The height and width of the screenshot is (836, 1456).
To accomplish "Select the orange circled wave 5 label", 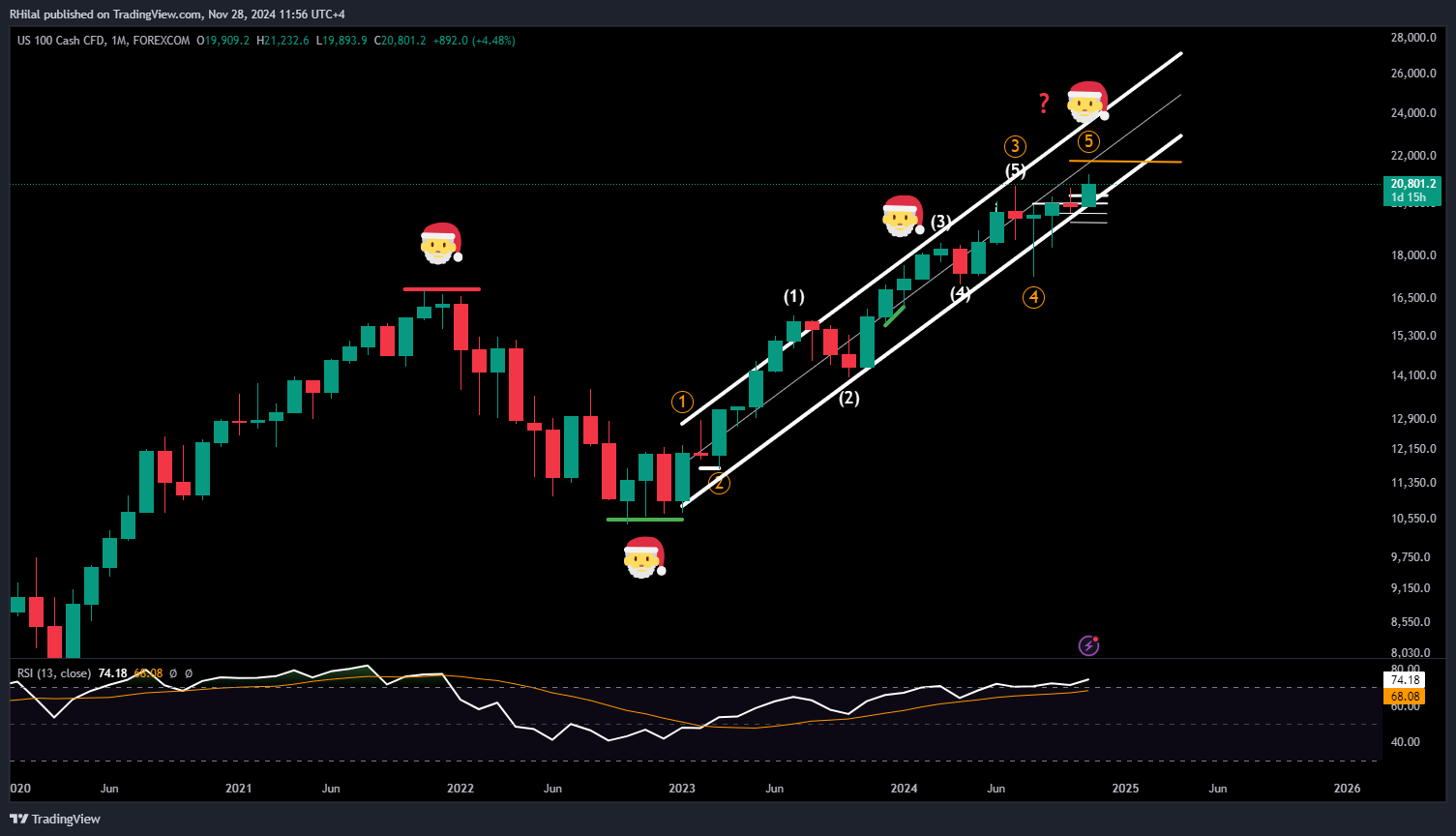I will click(1088, 142).
